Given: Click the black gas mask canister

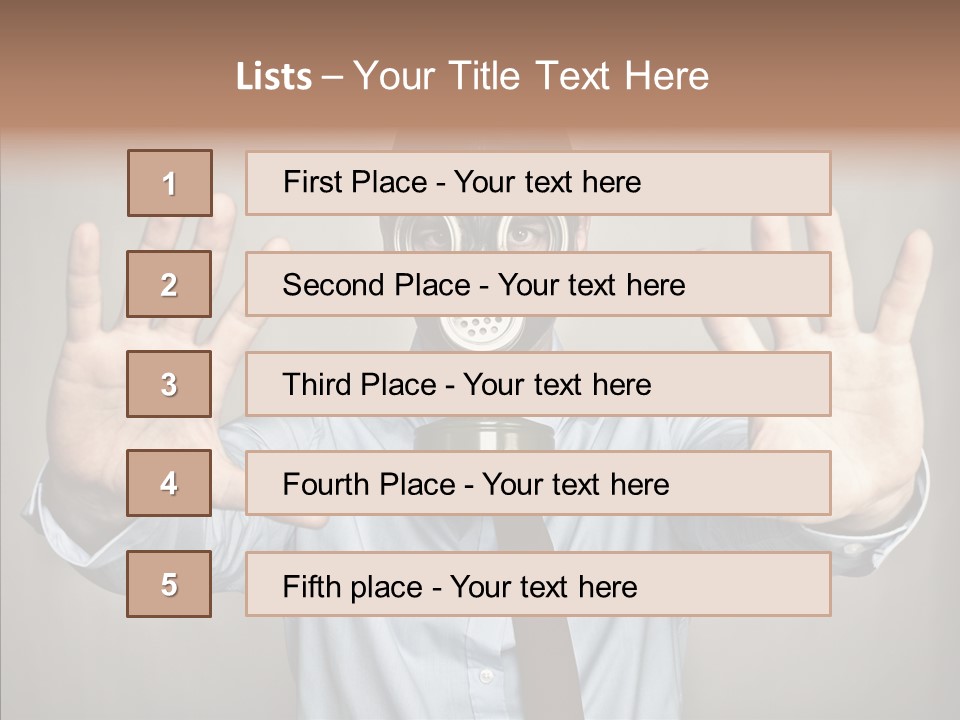Looking at the screenshot, I should 478,435.
